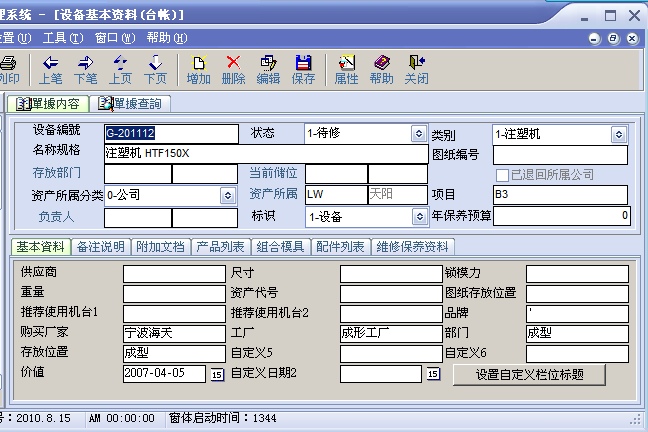
Task: Click the 下笔 next record arrow icon
Action: coord(86,63)
